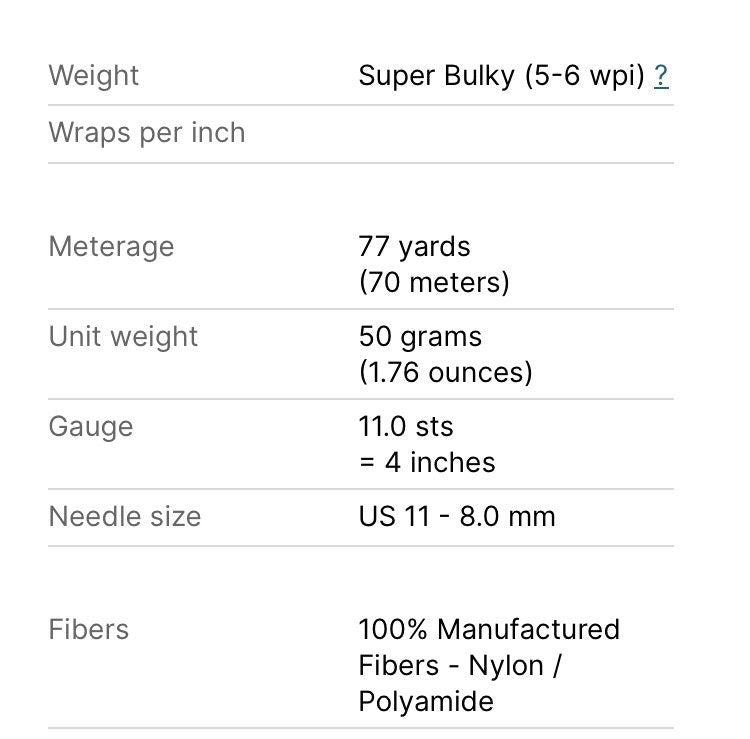The width and height of the screenshot is (750, 739).
Task: Click the Meterage label
Action: tap(111, 247)
